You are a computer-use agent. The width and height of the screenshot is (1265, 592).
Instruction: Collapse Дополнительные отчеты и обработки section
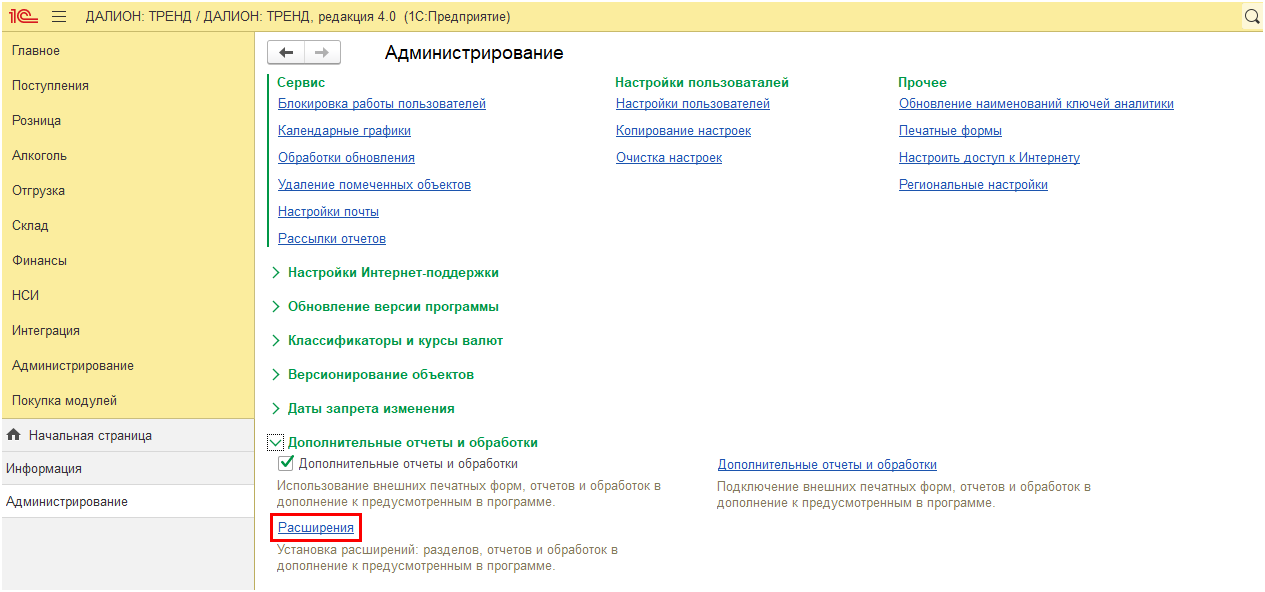pyautogui.click(x=276, y=442)
